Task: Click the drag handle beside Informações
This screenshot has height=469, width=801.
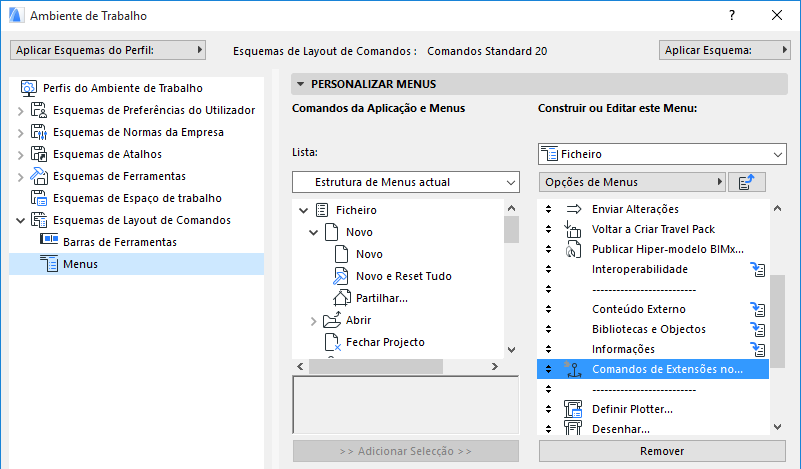Action: coord(548,349)
